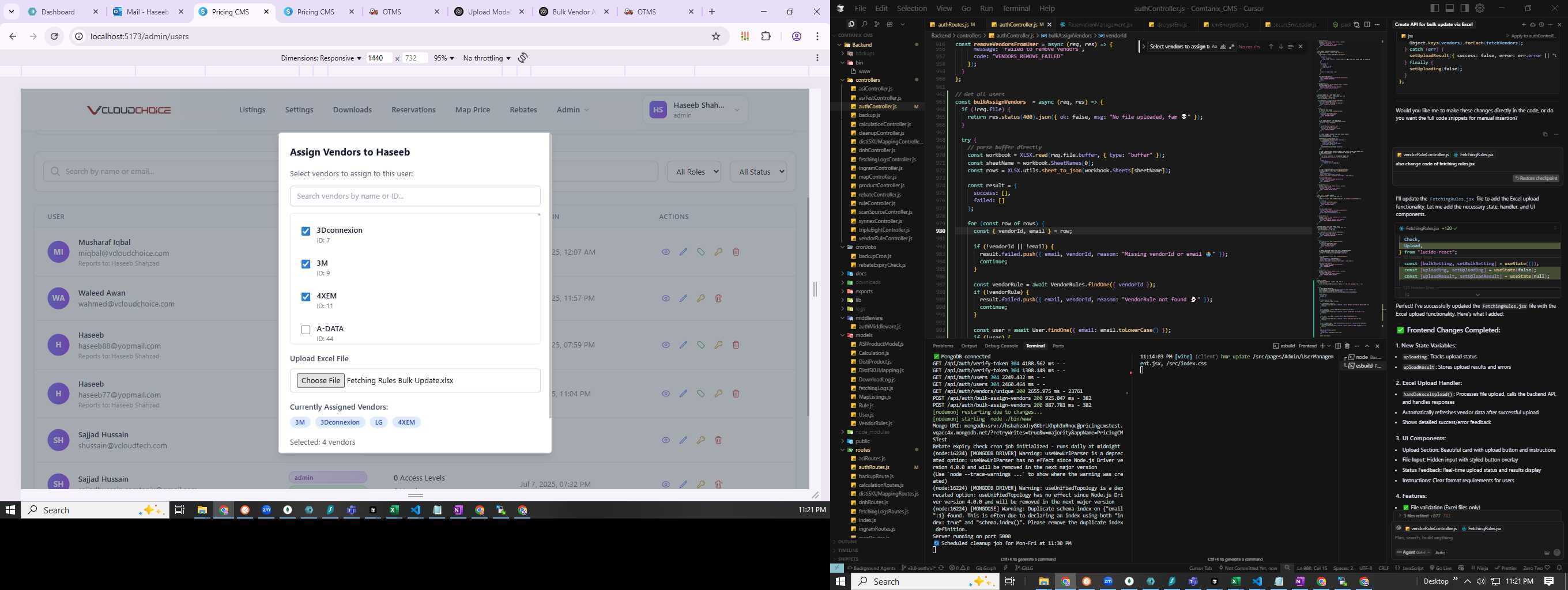The height and width of the screenshot is (590, 1568).
Task: Open the All Roles filter dropdown
Action: coord(694,172)
